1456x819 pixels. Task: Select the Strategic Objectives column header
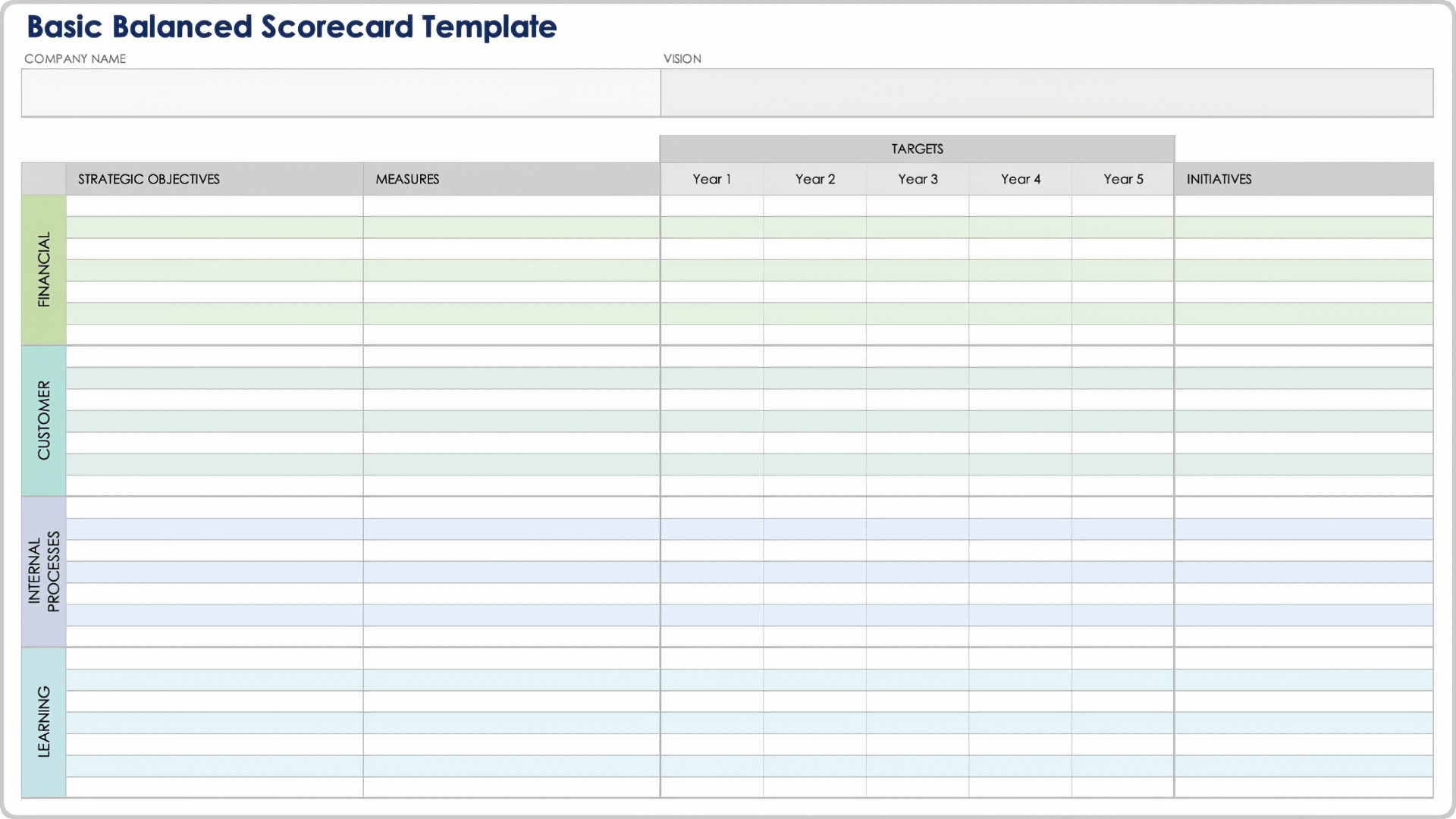[214, 179]
